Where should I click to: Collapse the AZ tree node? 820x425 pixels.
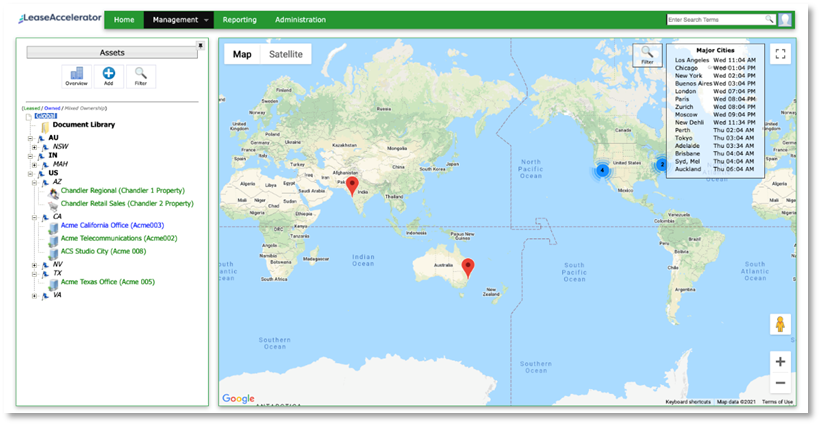click(35, 182)
